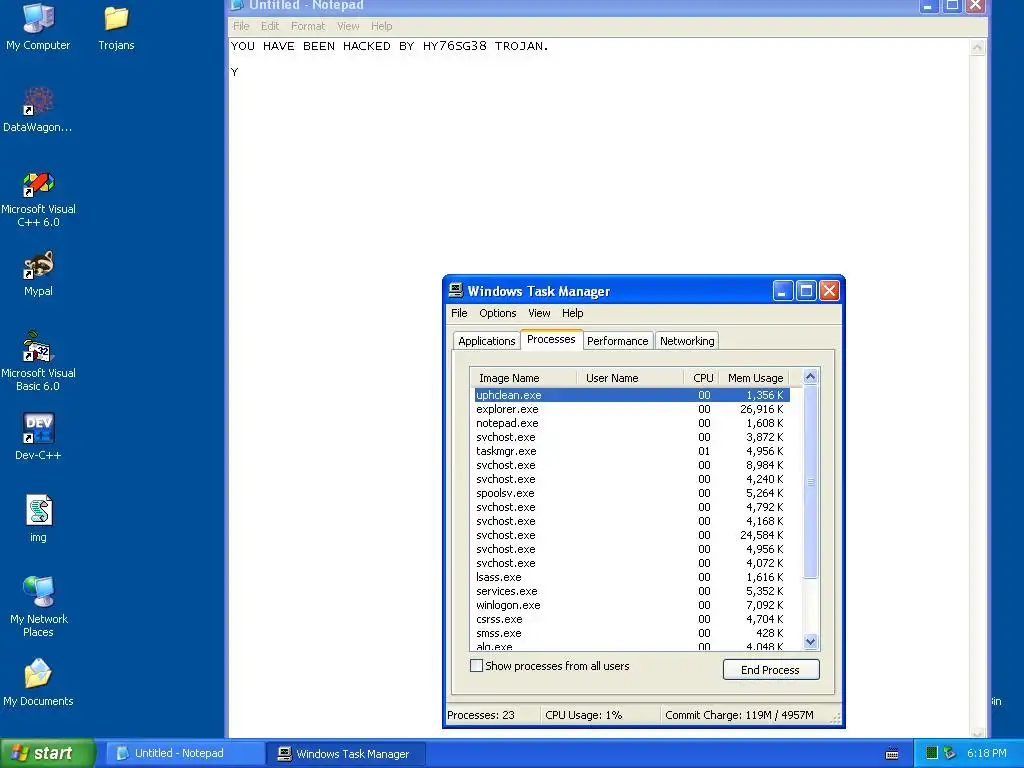Screen dimensions: 1024x768
Task: Open Notepad Edit menu
Action: pyautogui.click(x=269, y=26)
